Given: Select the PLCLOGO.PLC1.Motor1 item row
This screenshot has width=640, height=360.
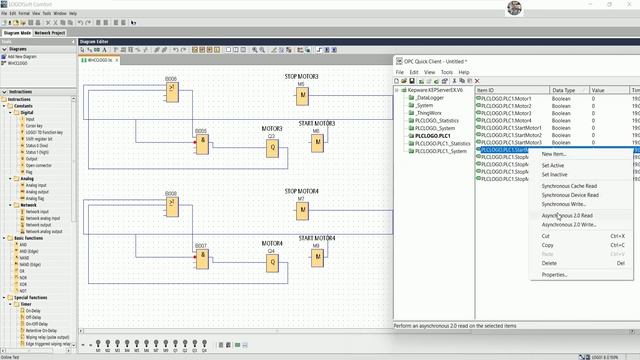Looking at the screenshot, I should [x=506, y=99].
